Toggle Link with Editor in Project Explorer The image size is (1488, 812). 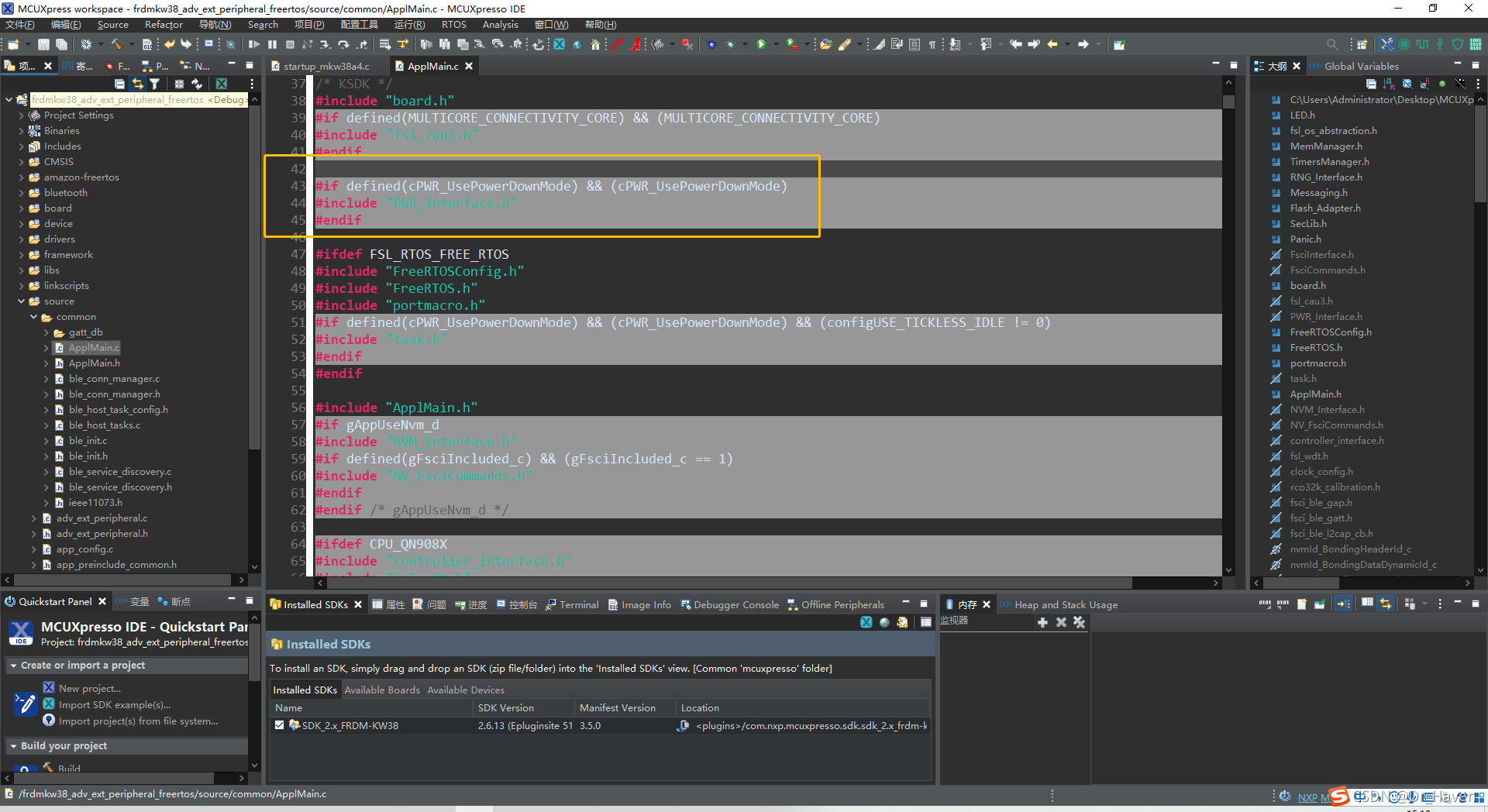point(137,84)
